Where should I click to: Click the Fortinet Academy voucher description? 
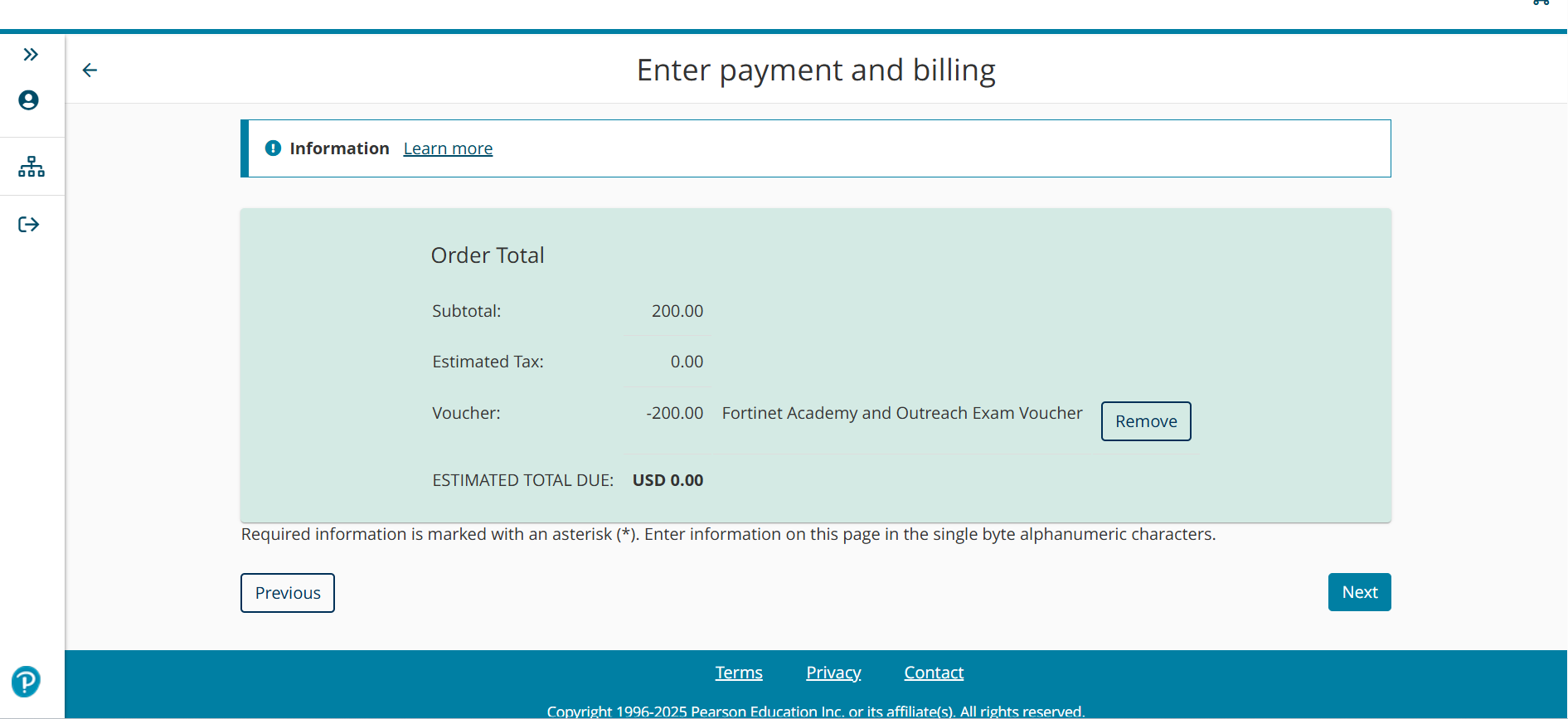(x=901, y=413)
